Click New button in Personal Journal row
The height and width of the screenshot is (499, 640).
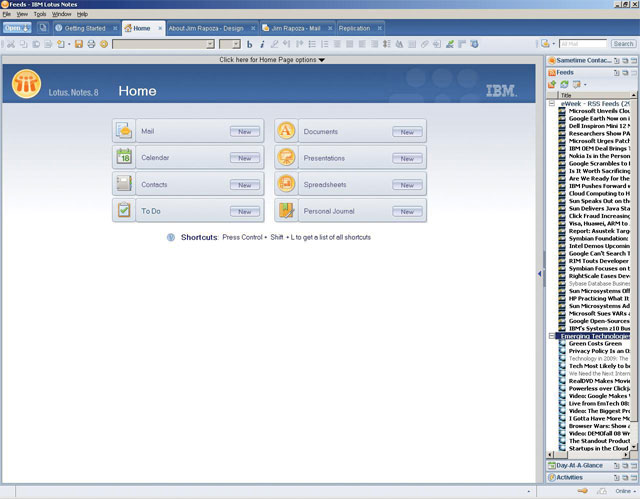407,211
